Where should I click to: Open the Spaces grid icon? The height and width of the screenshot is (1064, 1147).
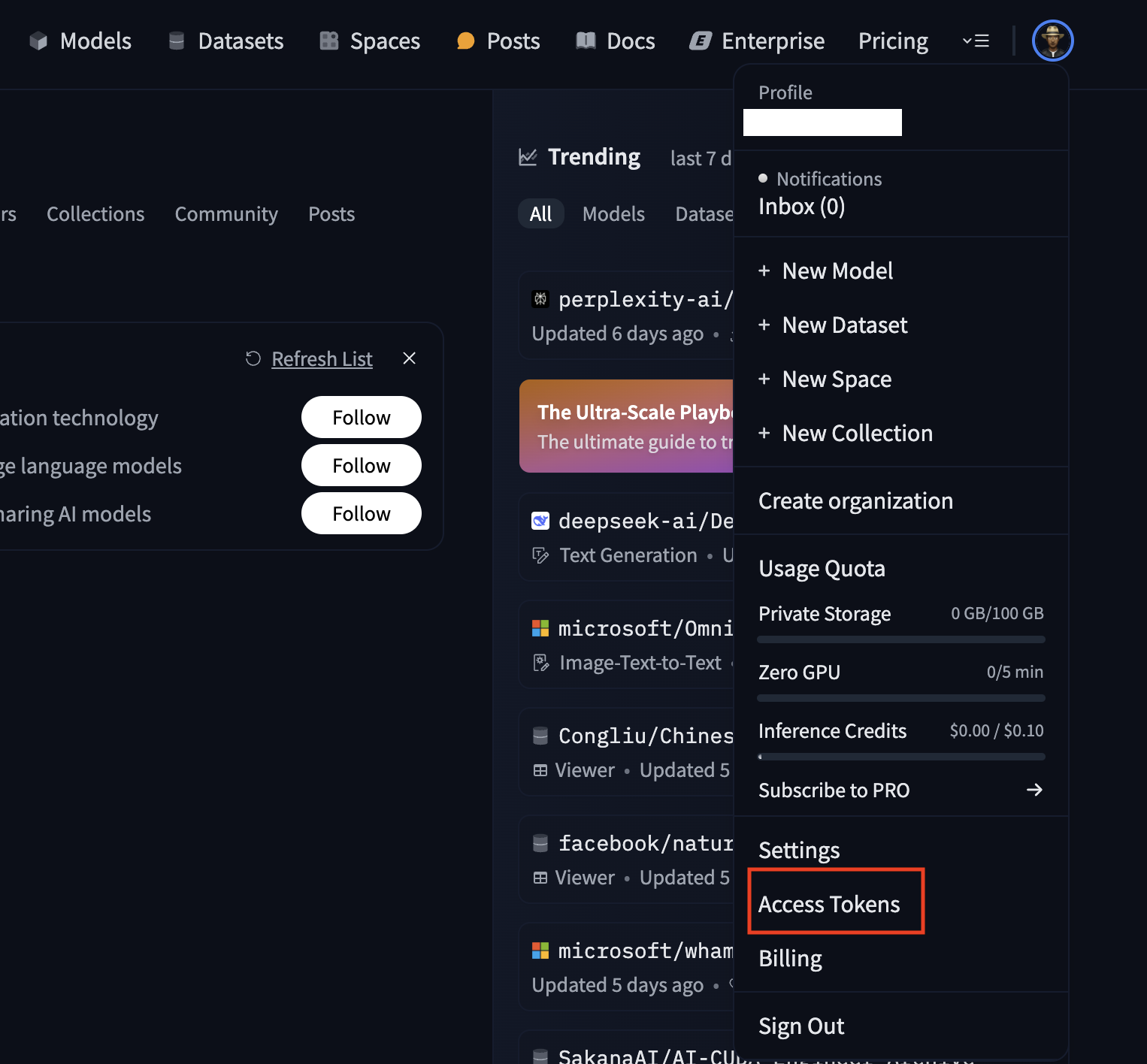[x=329, y=41]
